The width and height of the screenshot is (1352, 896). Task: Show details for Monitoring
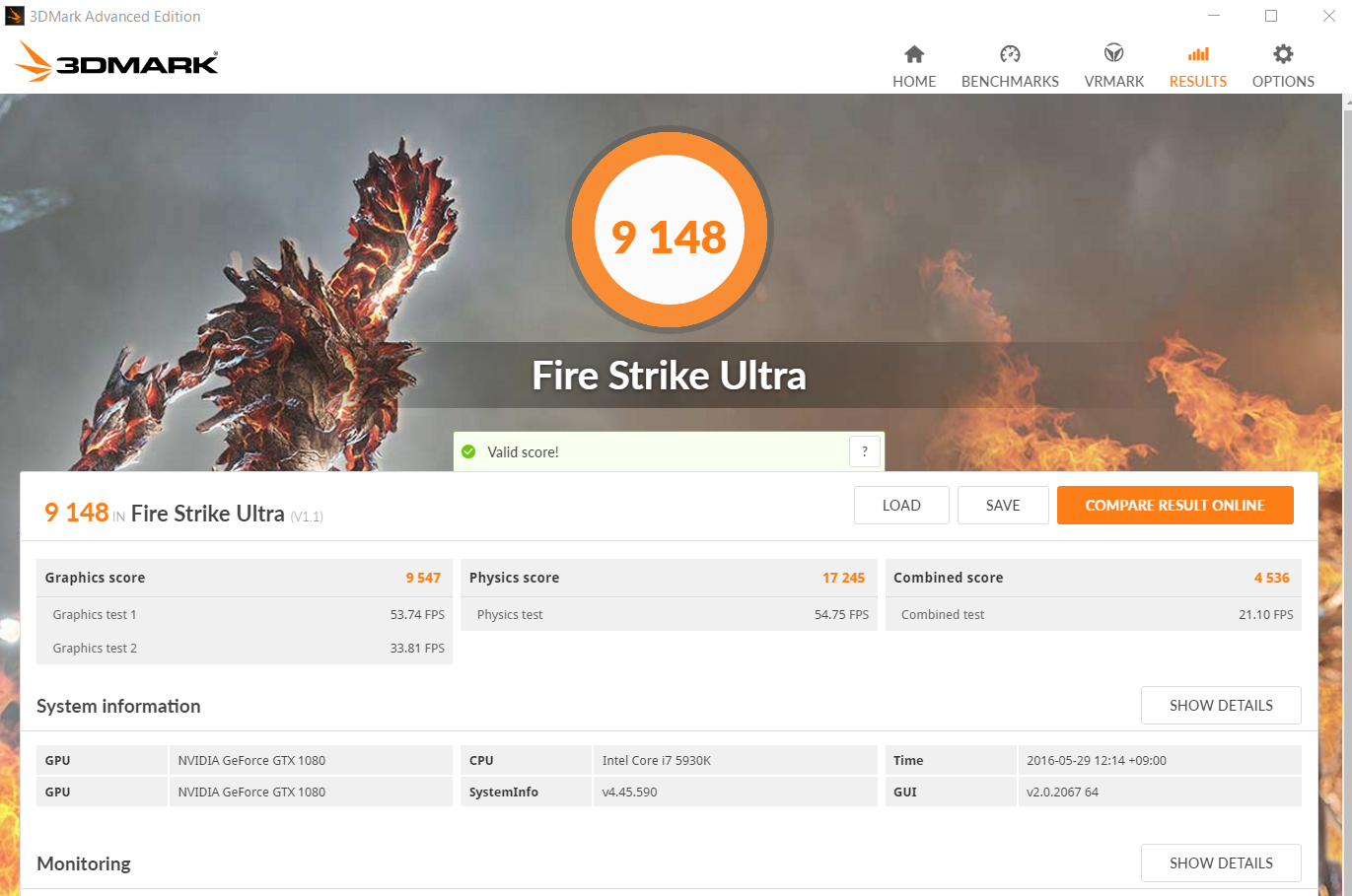1221,863
